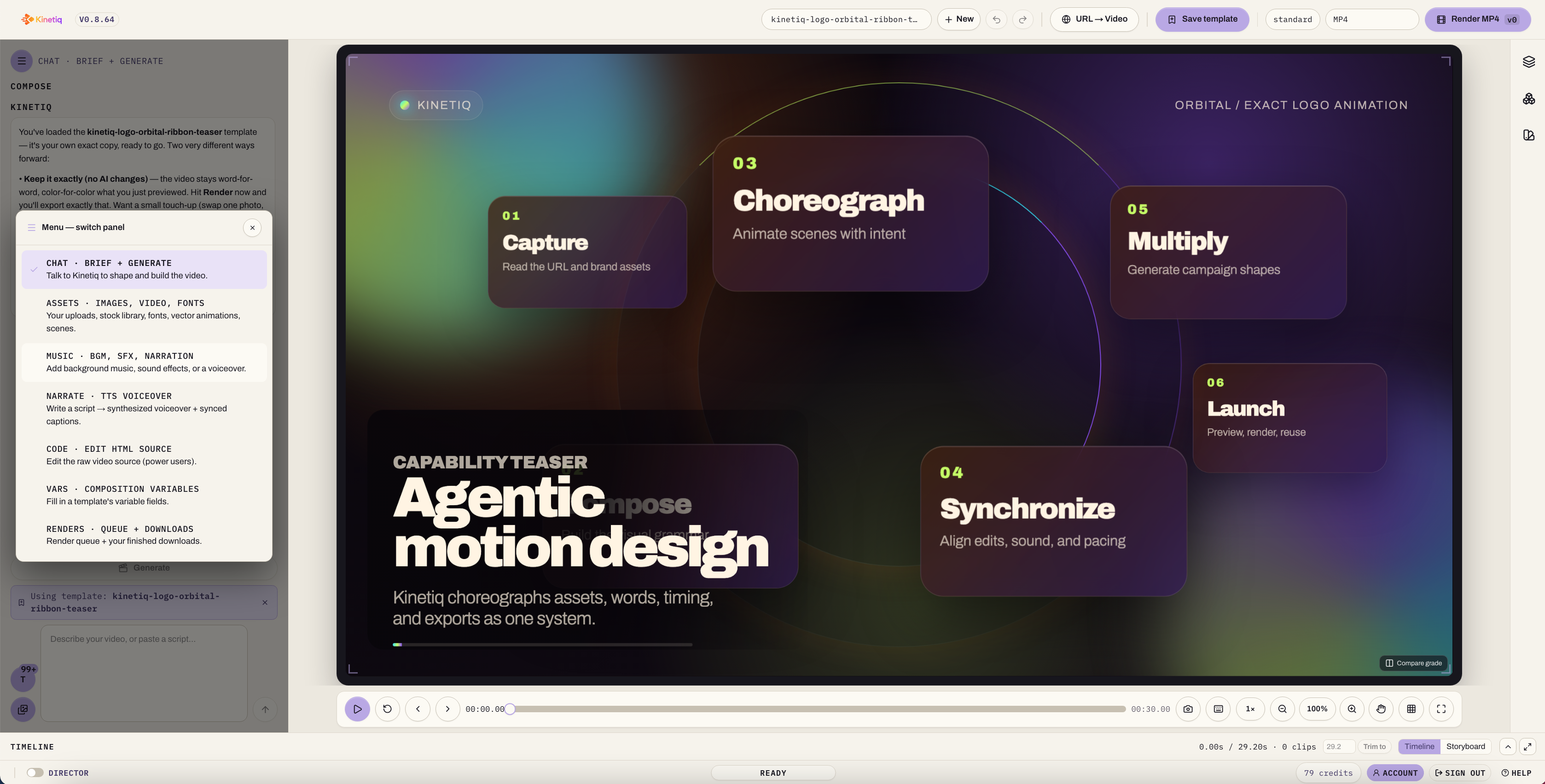Step to the next frame

447,709
